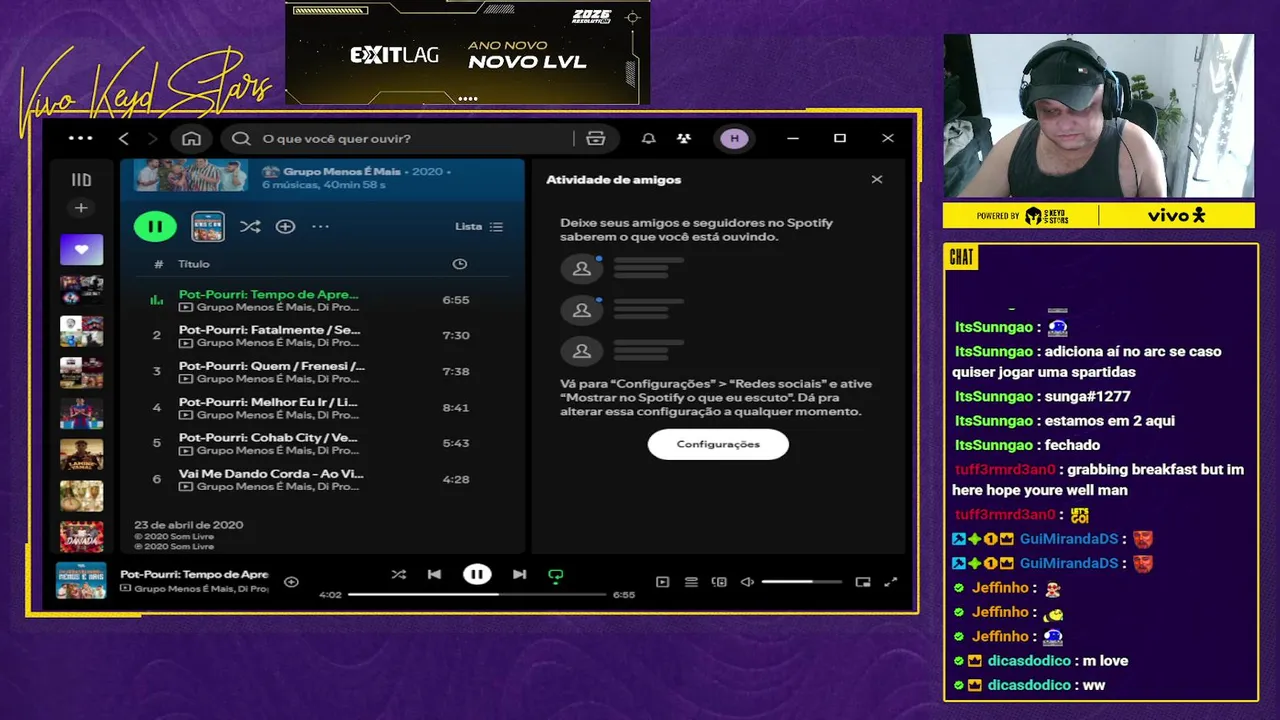1280x720 pixels.
Task: Seek within the song progress bar
Action: (x=477, y=594)
